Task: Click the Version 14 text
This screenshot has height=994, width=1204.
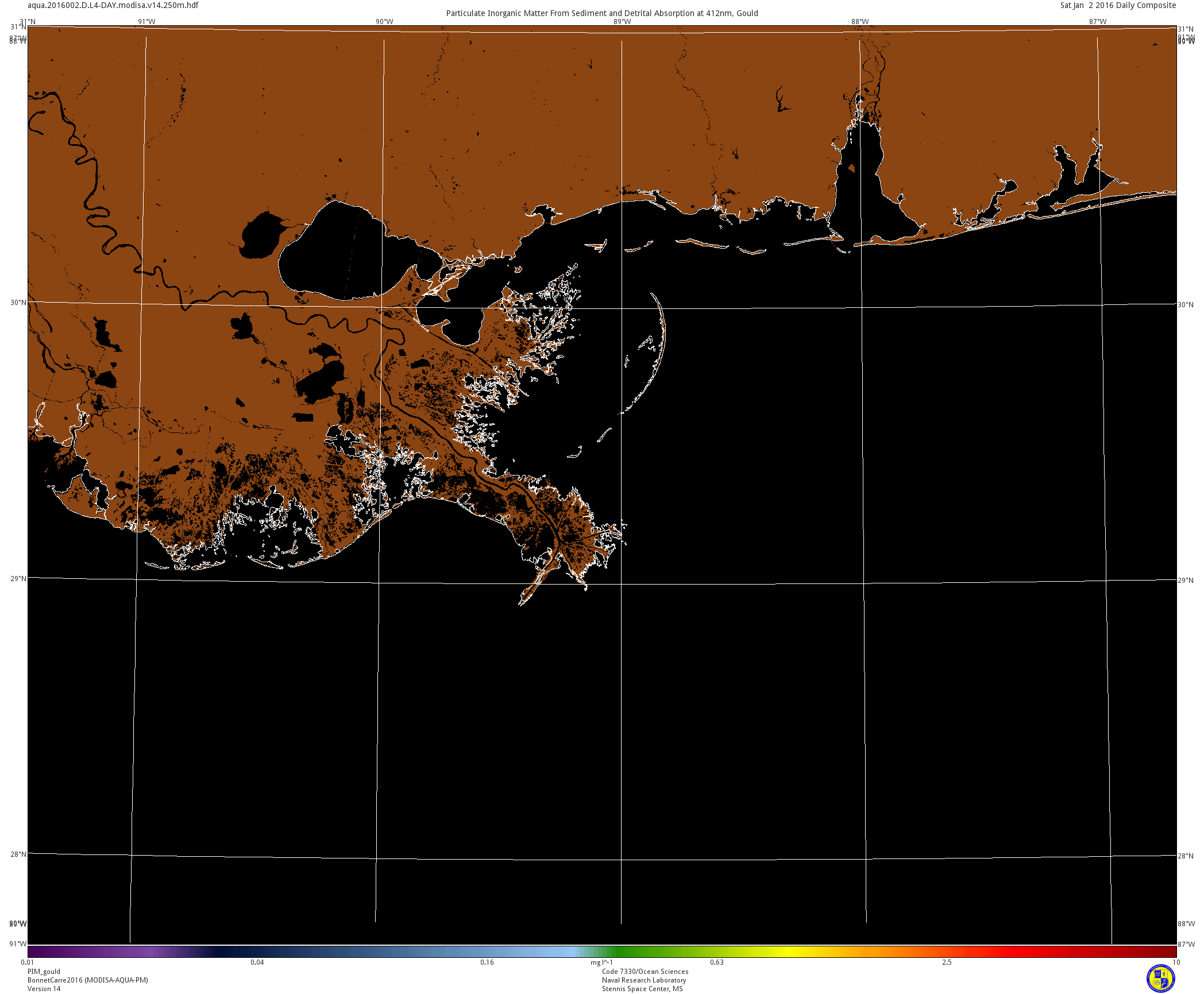Action: 44,989
